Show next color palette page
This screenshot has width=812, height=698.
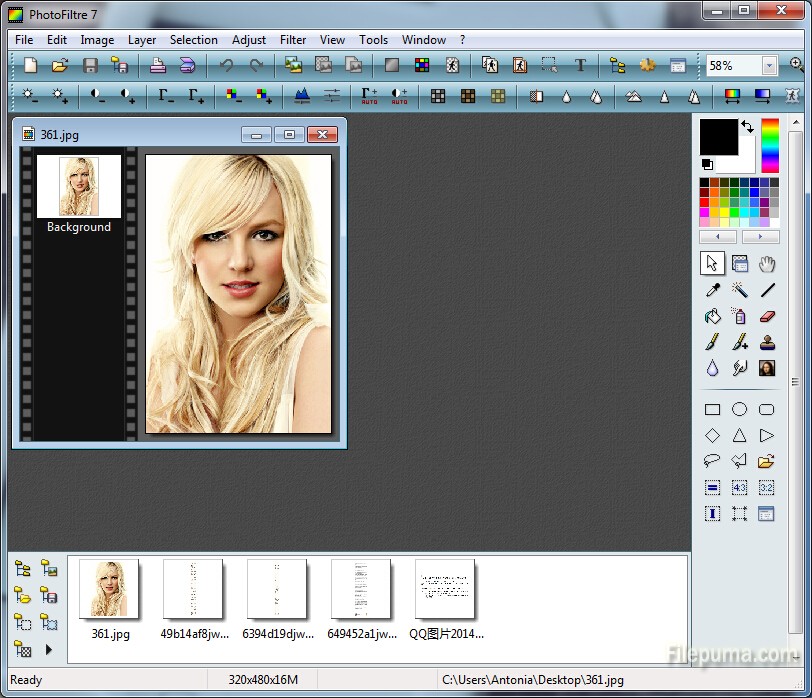[x=760, y=237]
